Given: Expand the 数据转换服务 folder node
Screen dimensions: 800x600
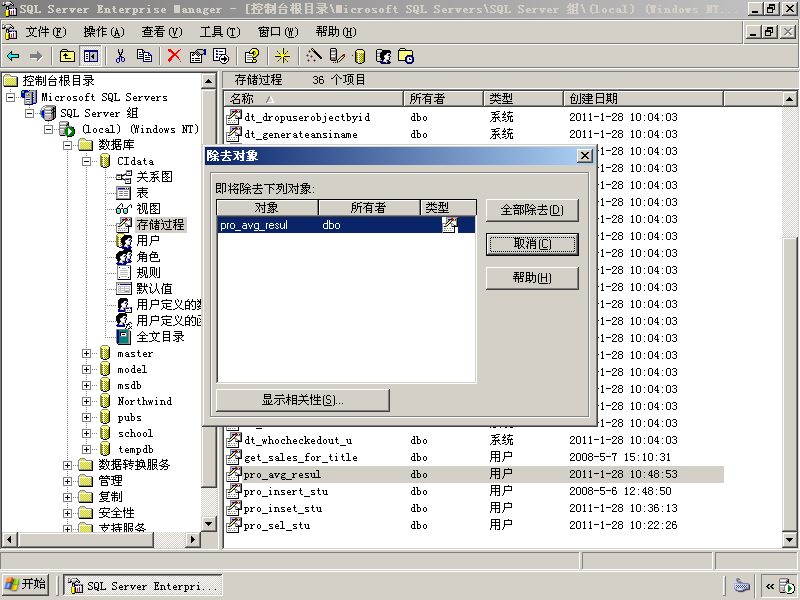Looking at the screenshot, I should coord(67,465).
